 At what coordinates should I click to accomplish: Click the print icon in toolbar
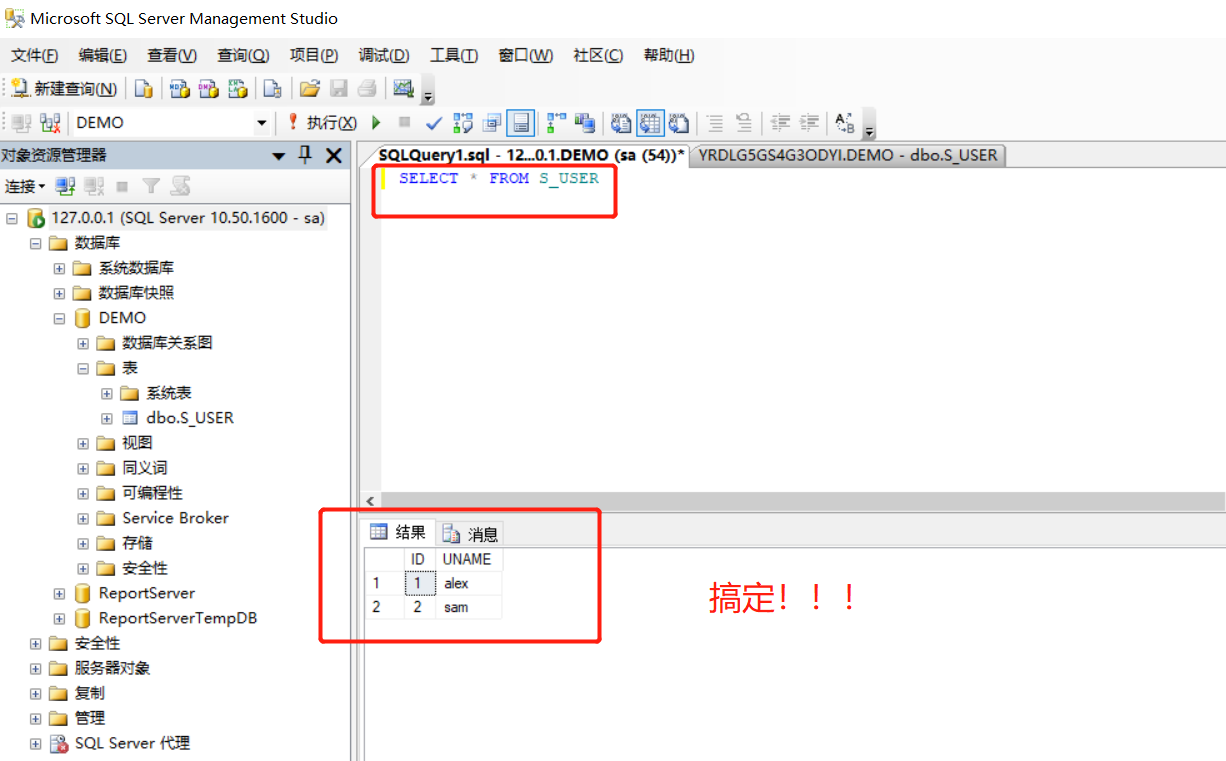(367, 89)
